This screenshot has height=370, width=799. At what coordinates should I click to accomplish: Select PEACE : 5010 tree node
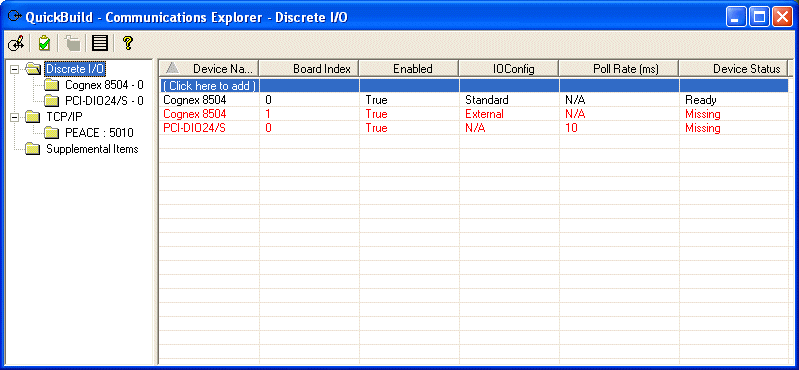[99, 133]
